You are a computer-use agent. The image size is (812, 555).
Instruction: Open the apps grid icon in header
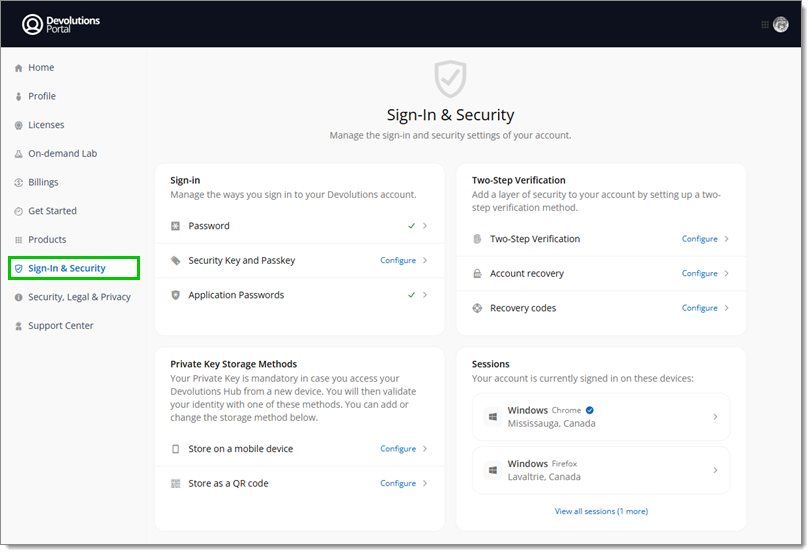click(765, 24)
